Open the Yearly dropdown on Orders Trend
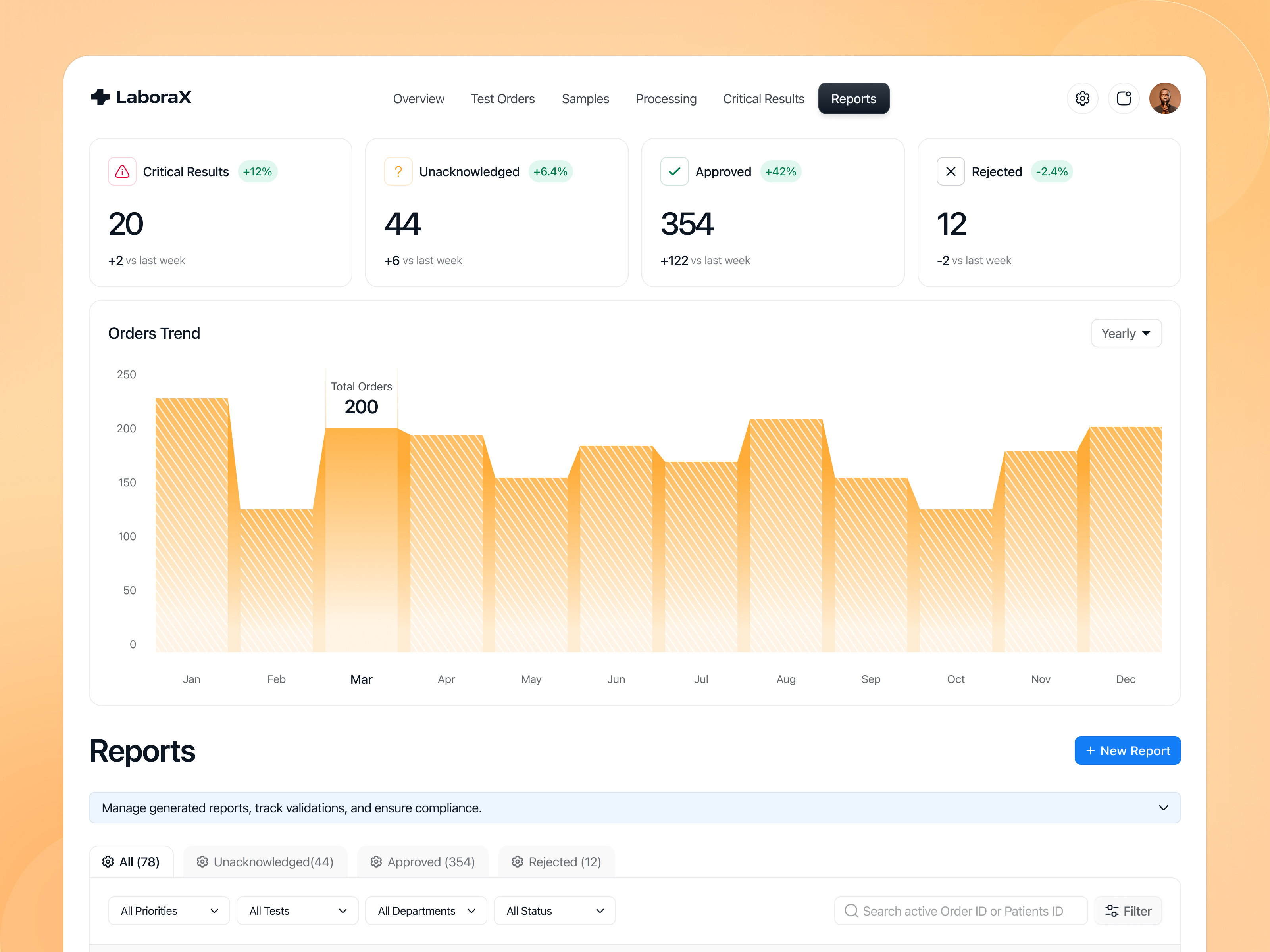The width and height of the screenshot is (1270, 952). point(1126,333)
